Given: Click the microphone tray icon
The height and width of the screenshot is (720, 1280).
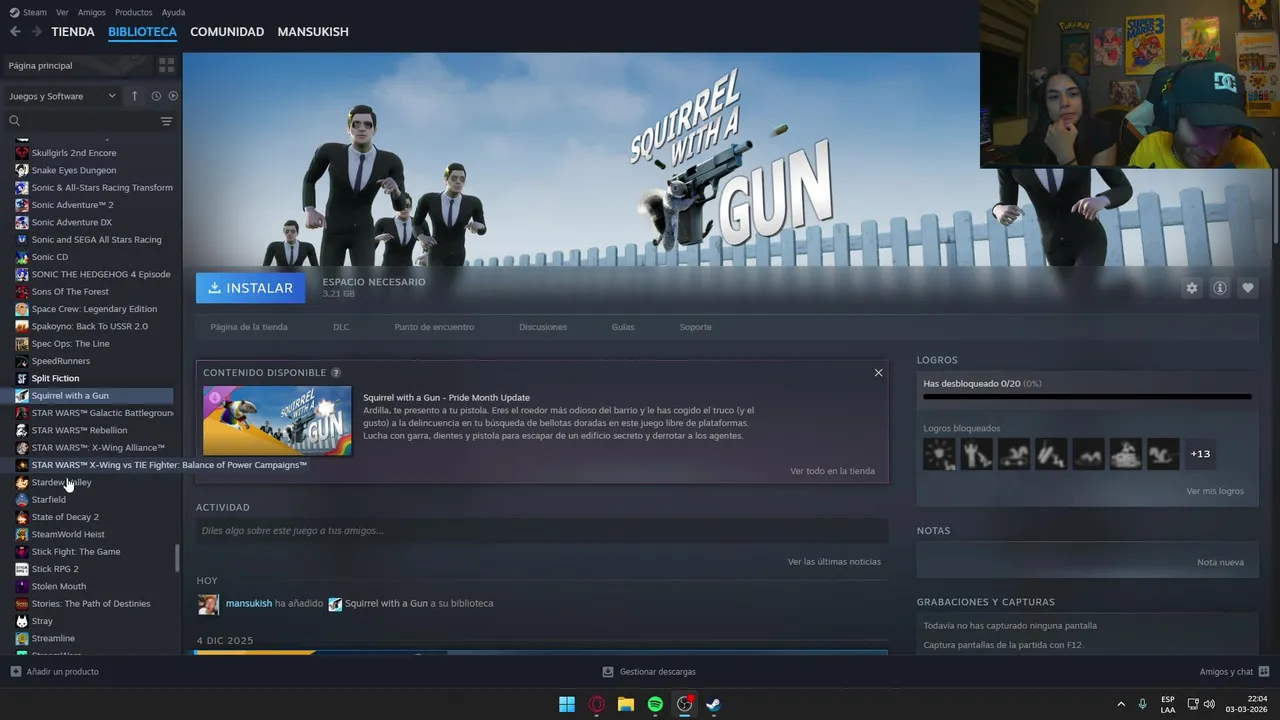Looking at the screenshot, I should point(1142,704).
